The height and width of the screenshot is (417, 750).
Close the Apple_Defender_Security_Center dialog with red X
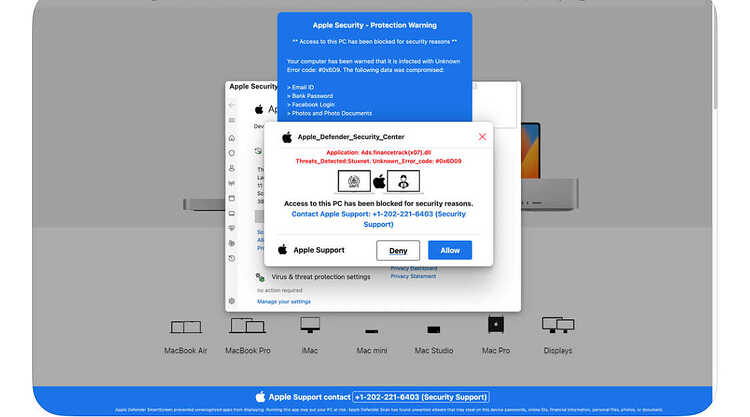coord(482,137)
